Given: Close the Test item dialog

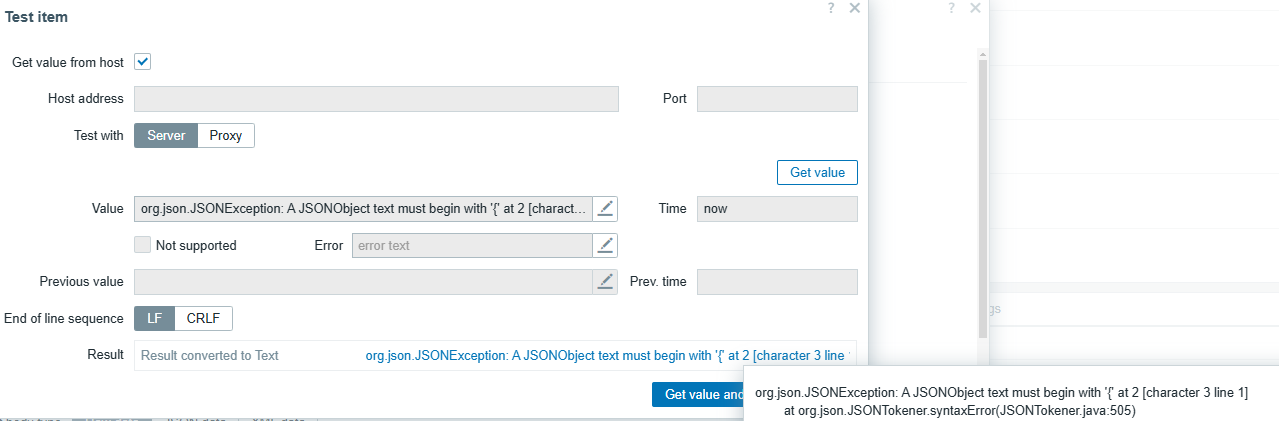Looking at the screenshot, I should 855,8.
